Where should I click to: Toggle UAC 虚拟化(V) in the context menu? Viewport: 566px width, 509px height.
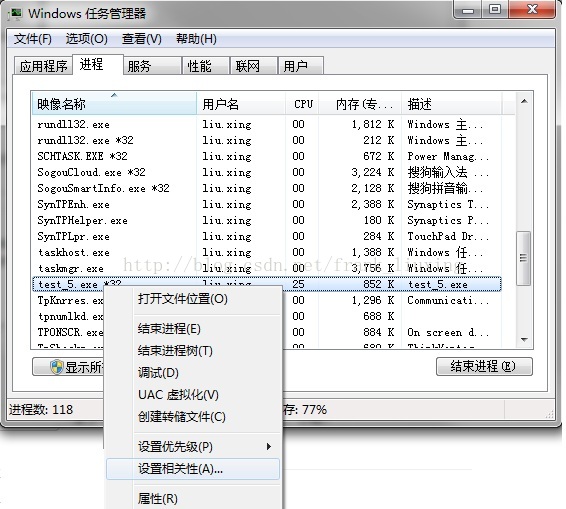coord(193,395)
